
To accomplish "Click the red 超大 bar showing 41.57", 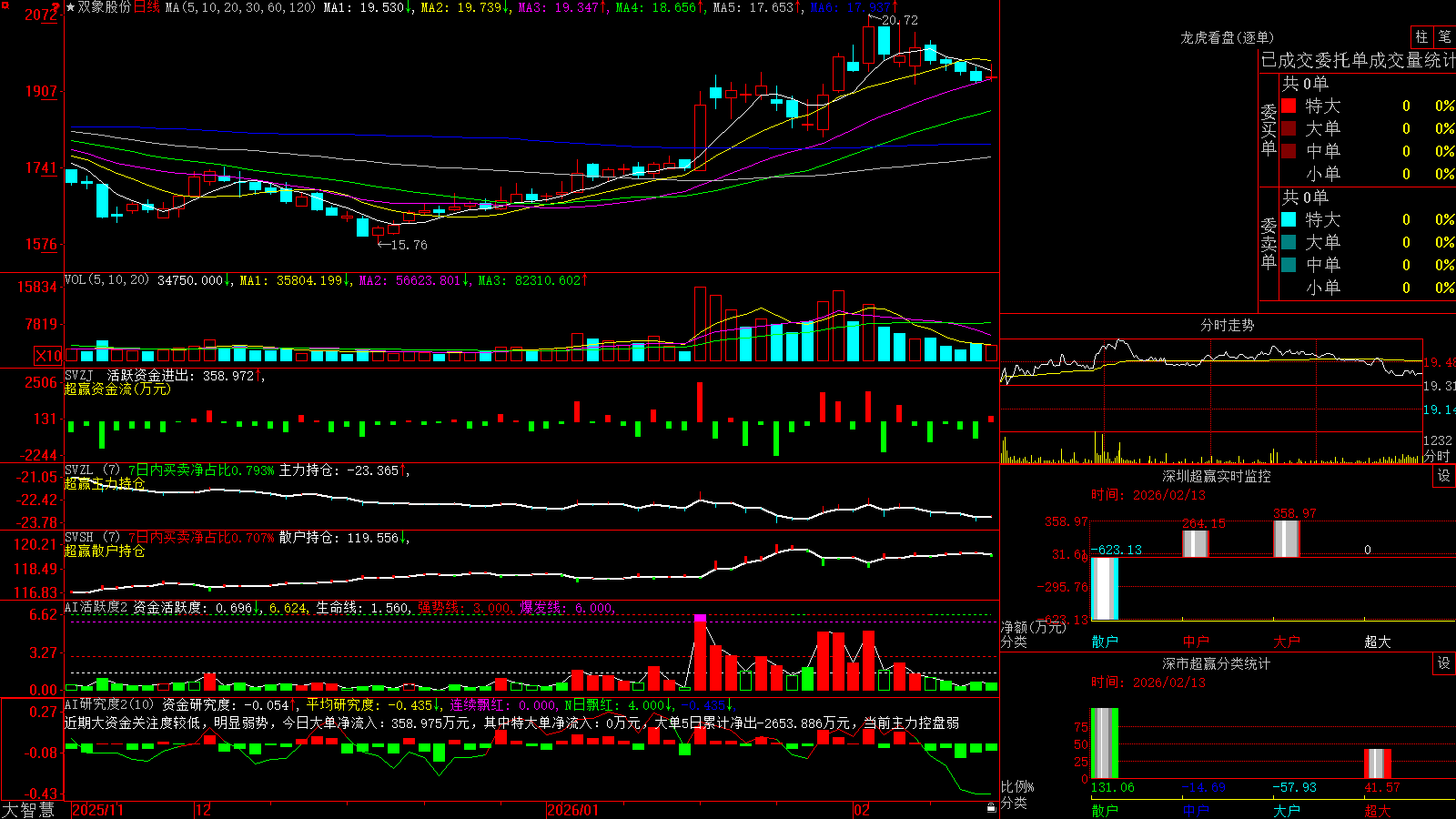I will pos(1378,763).
